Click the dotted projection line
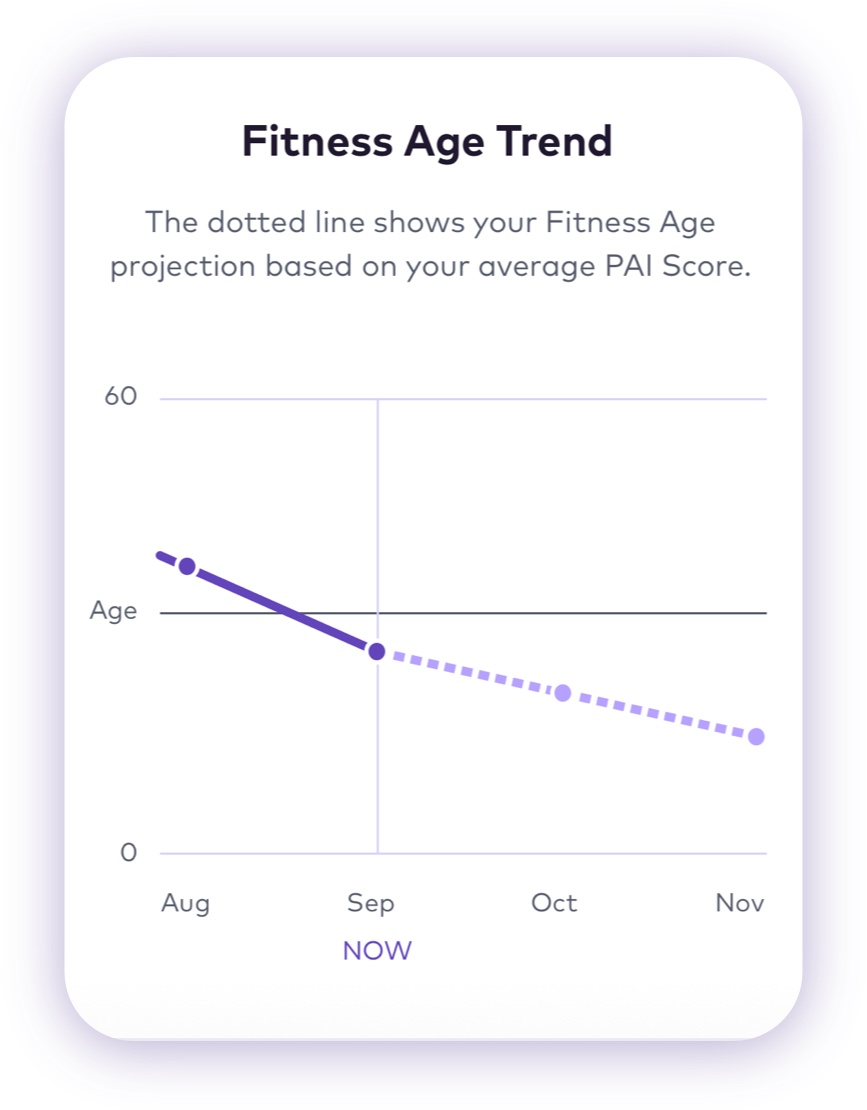867x1110 pixels. click(470, 673)
